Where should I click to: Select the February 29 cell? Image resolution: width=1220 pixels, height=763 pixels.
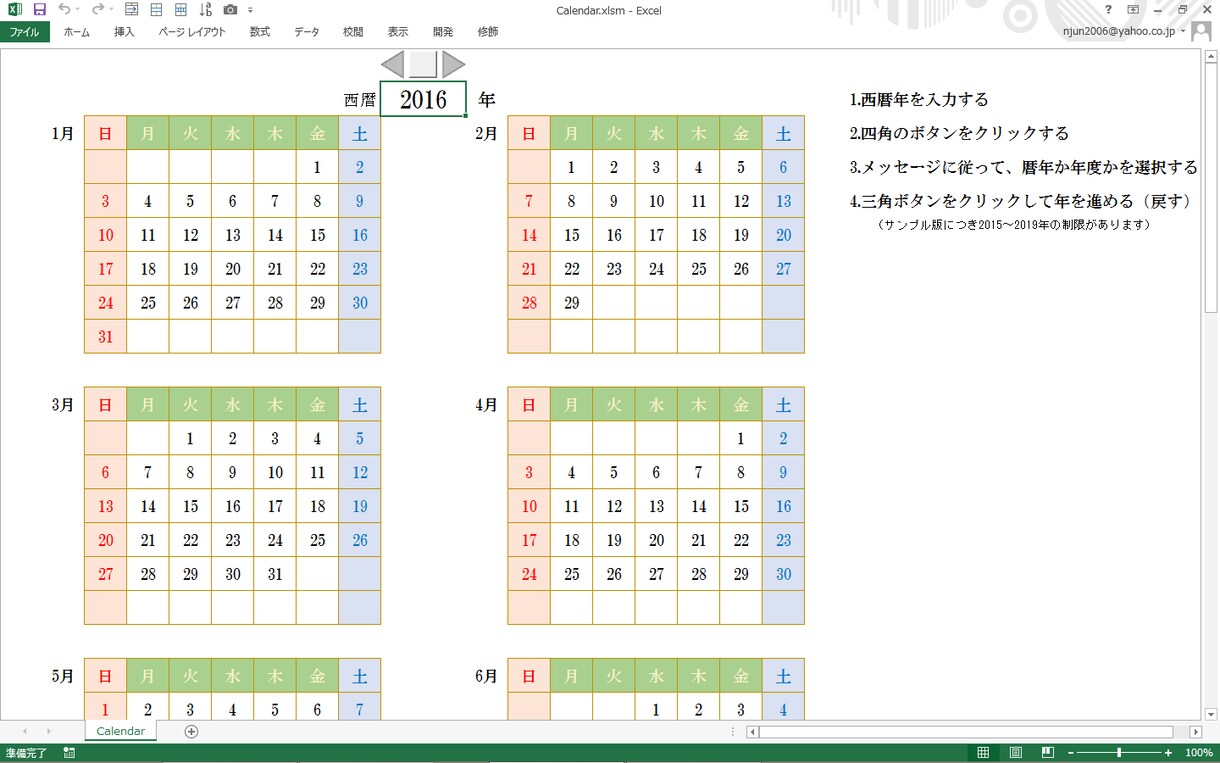(572, 303)
